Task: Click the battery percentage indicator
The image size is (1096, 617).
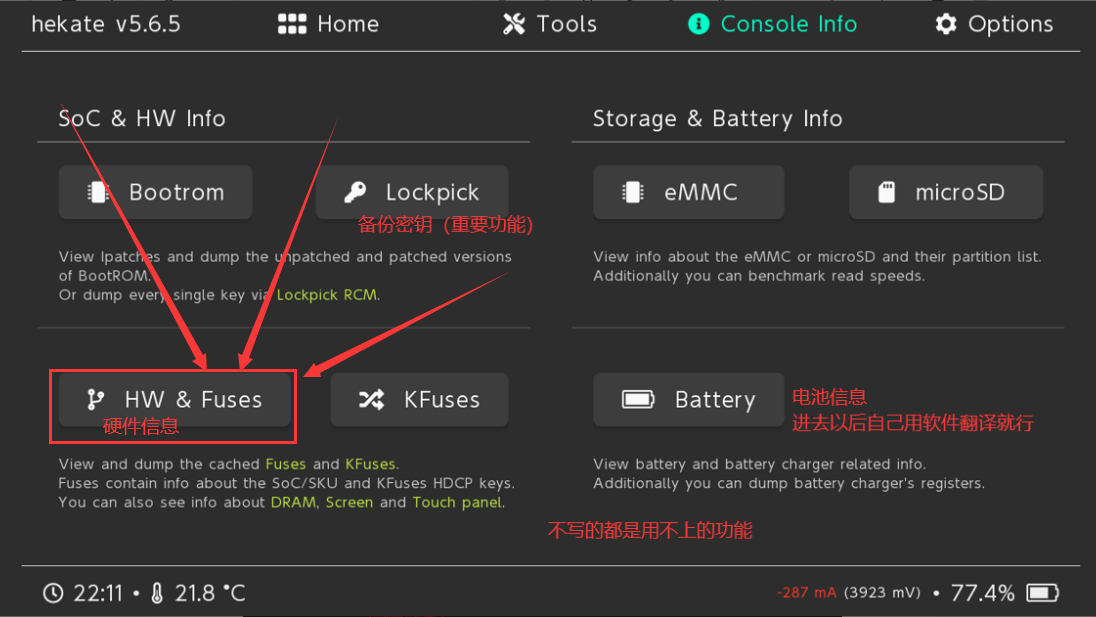Action: pos(982,593)
